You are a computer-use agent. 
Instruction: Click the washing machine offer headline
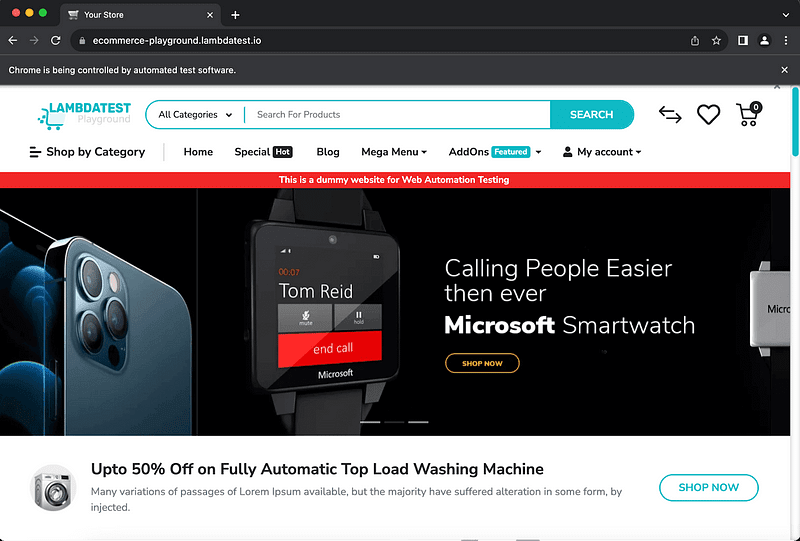point(317,469)
